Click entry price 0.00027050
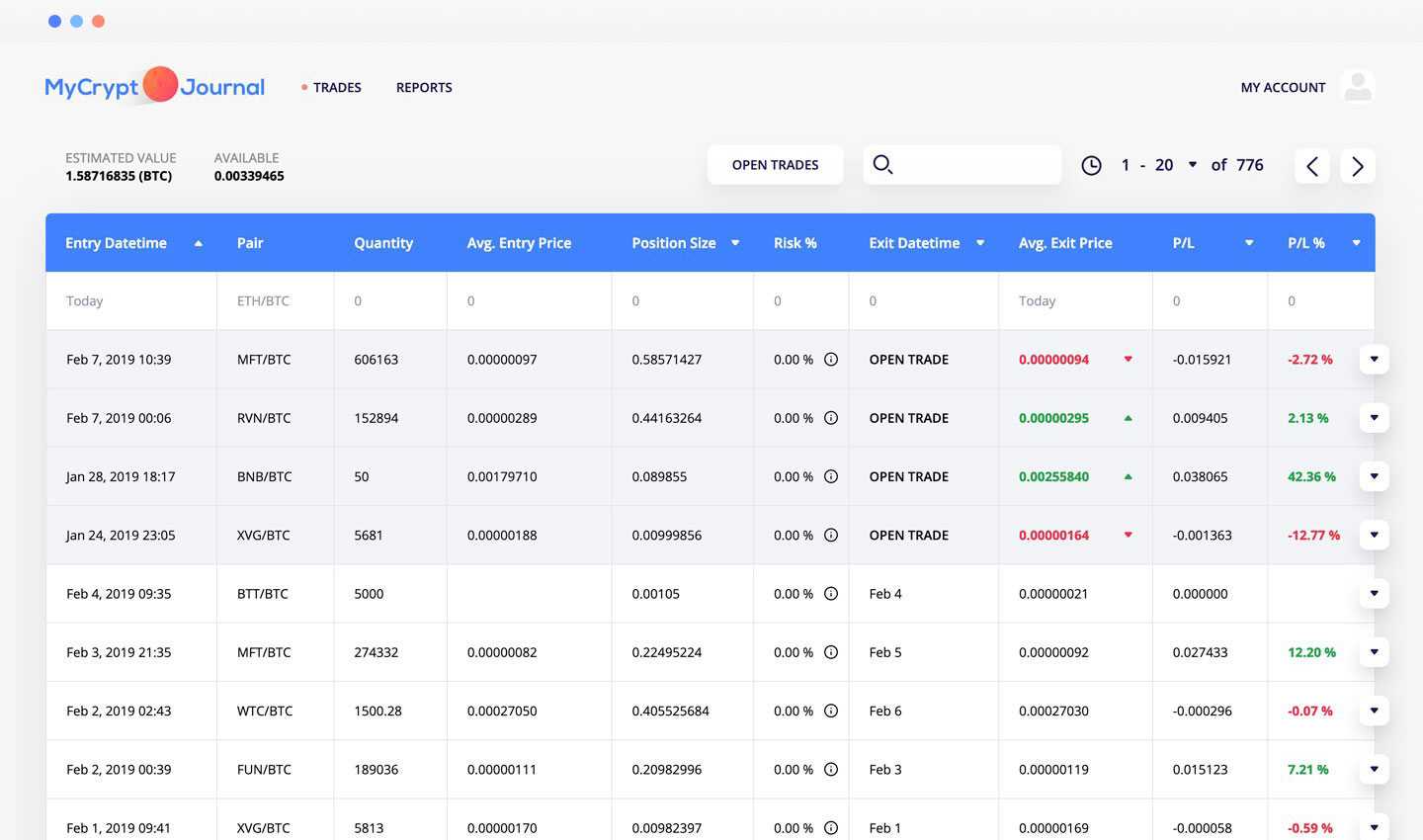Screen dimensions: 1423x840 point(502,711)
